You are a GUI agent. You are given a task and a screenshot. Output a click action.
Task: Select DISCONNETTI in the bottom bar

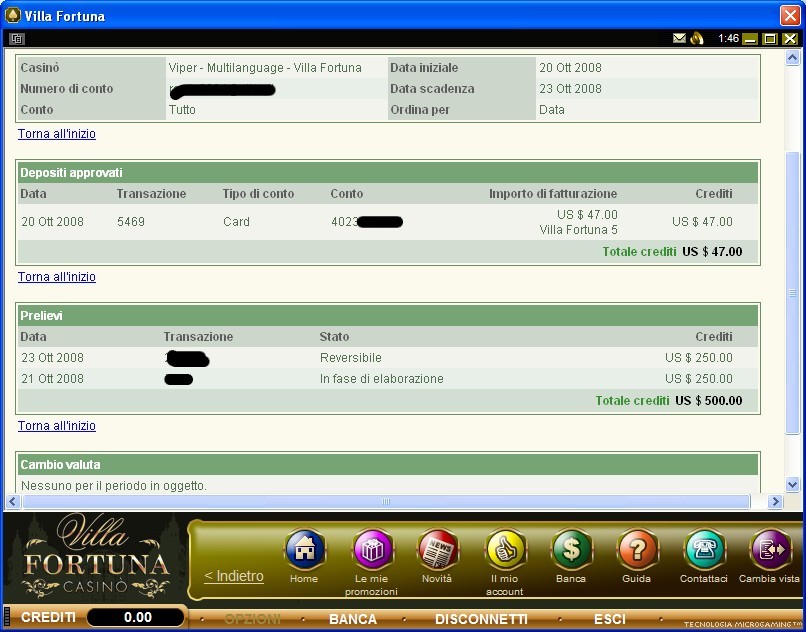pyautogui.click(x=481, y=619)
